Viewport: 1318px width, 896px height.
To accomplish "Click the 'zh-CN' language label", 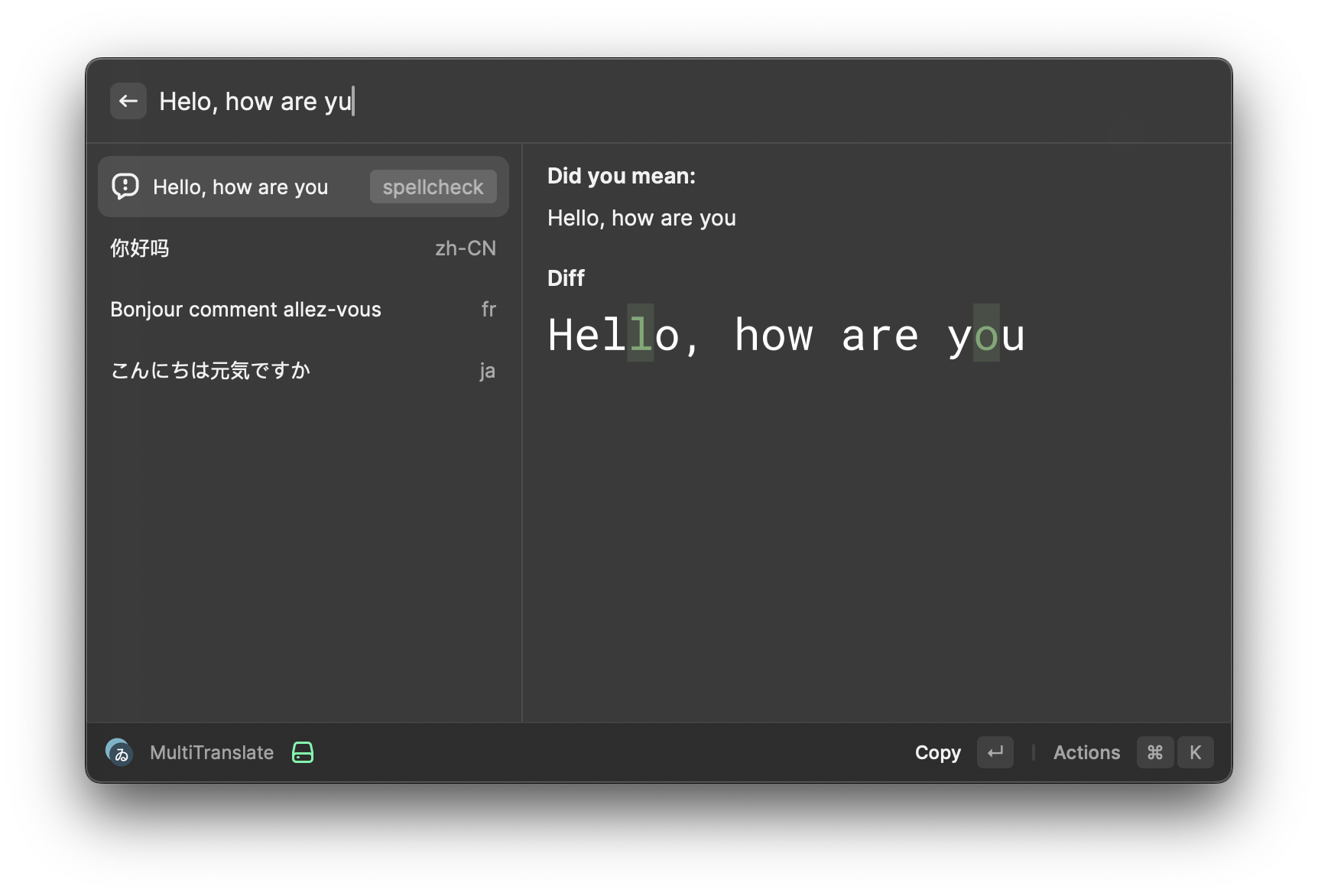I will [466, 248].
